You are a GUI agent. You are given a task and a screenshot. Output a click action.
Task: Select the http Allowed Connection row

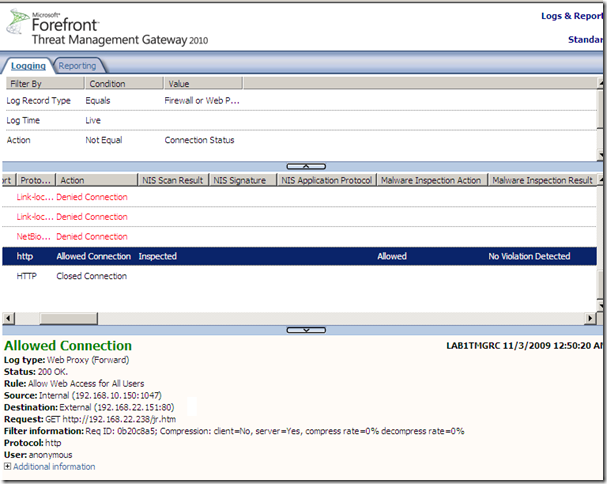[x=300, y=256]
